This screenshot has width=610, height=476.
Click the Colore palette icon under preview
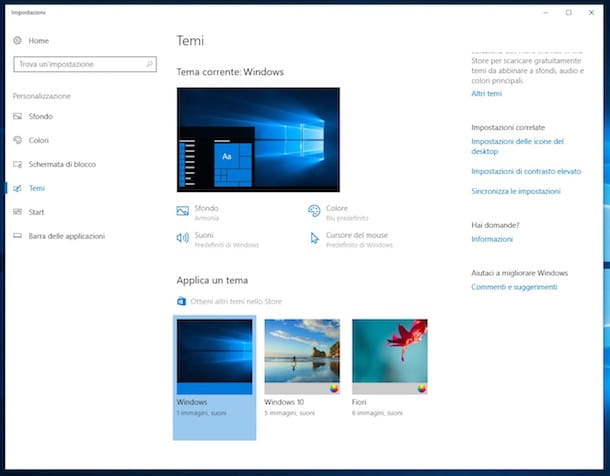[314, 211]
